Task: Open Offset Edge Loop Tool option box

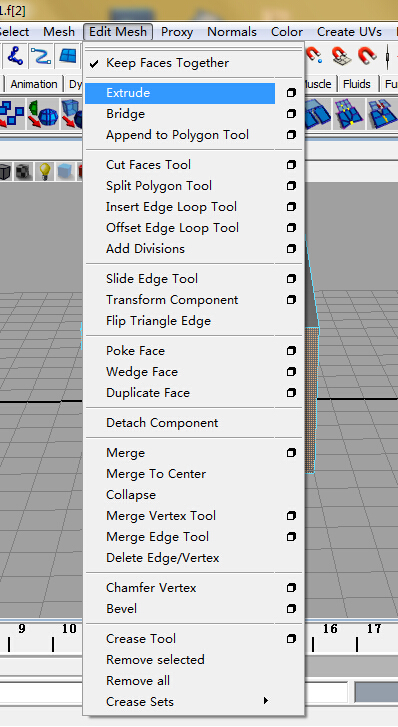Action: click(291, 228)
